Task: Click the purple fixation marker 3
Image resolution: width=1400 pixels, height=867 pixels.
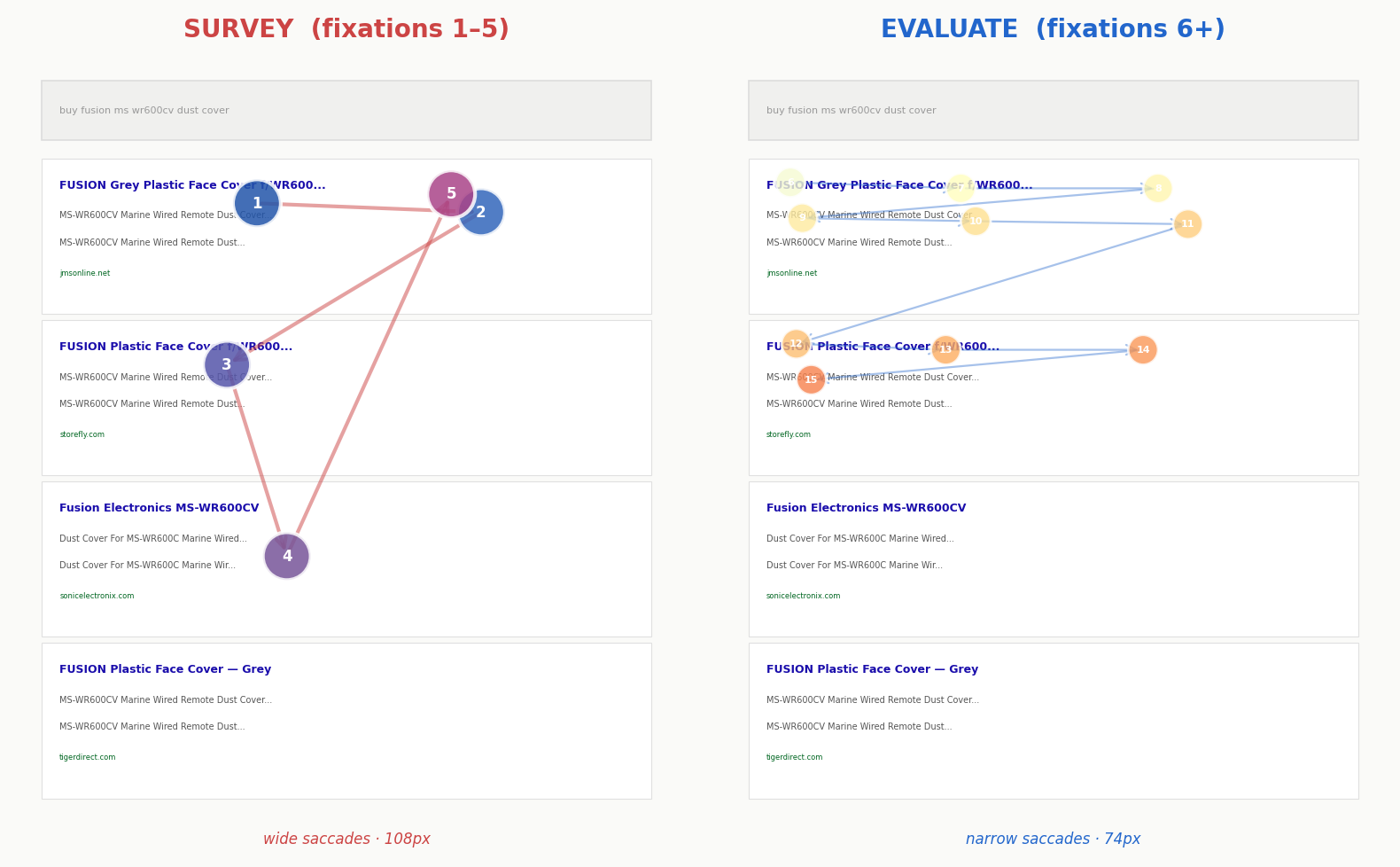Action: tap(227, 364)
